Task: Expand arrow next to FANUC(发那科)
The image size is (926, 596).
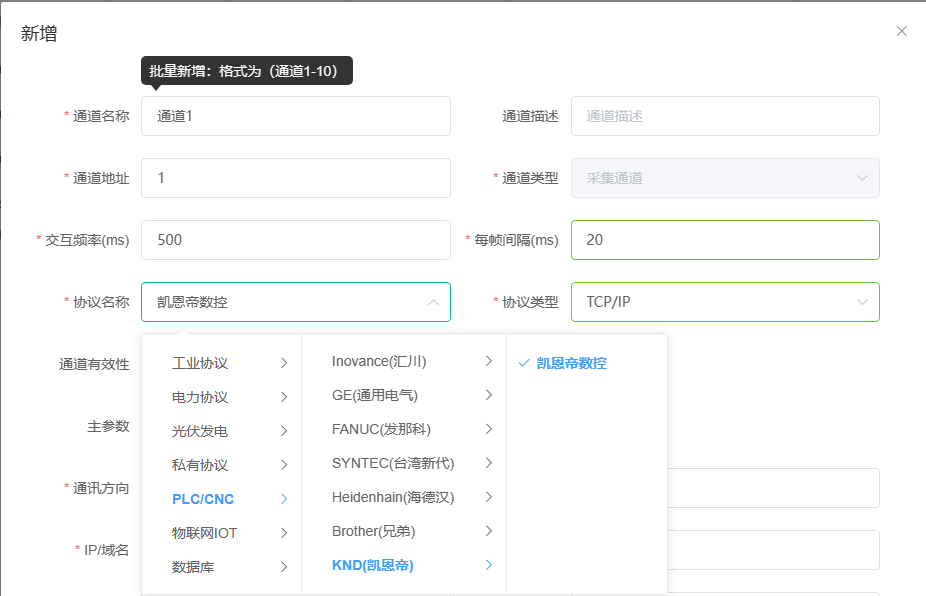Action: tap(489, 429)
